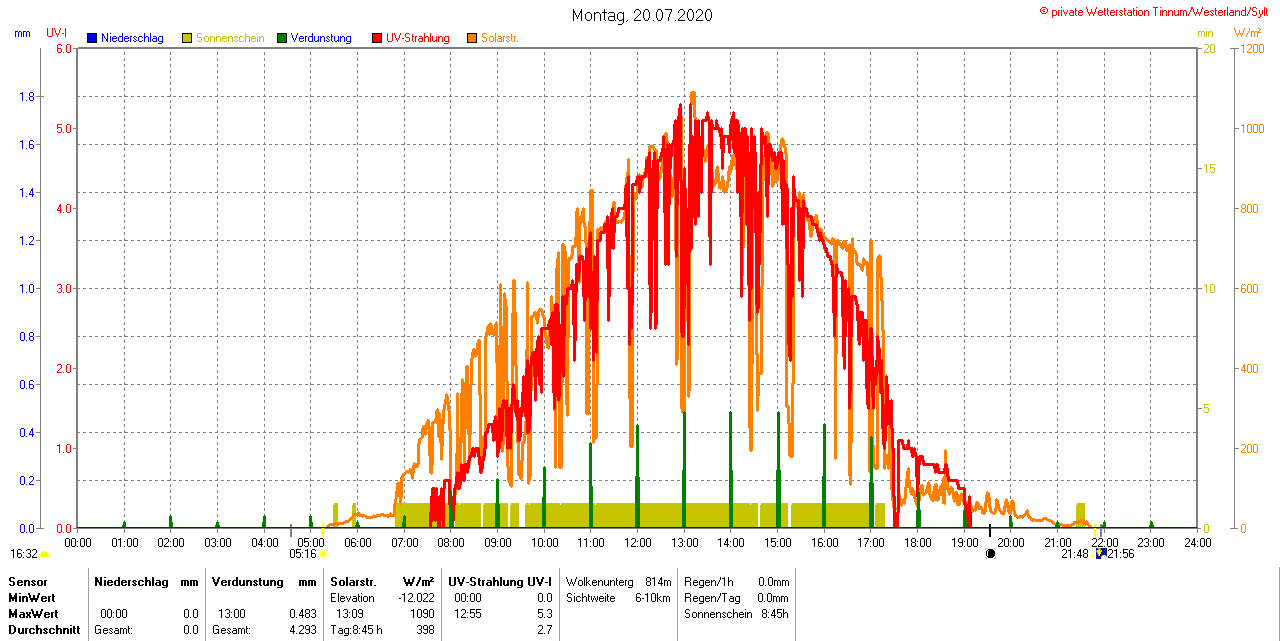Click the '6.0' tick on the red UV-I axis
The image size is (1280, 641).
(64, 49)
